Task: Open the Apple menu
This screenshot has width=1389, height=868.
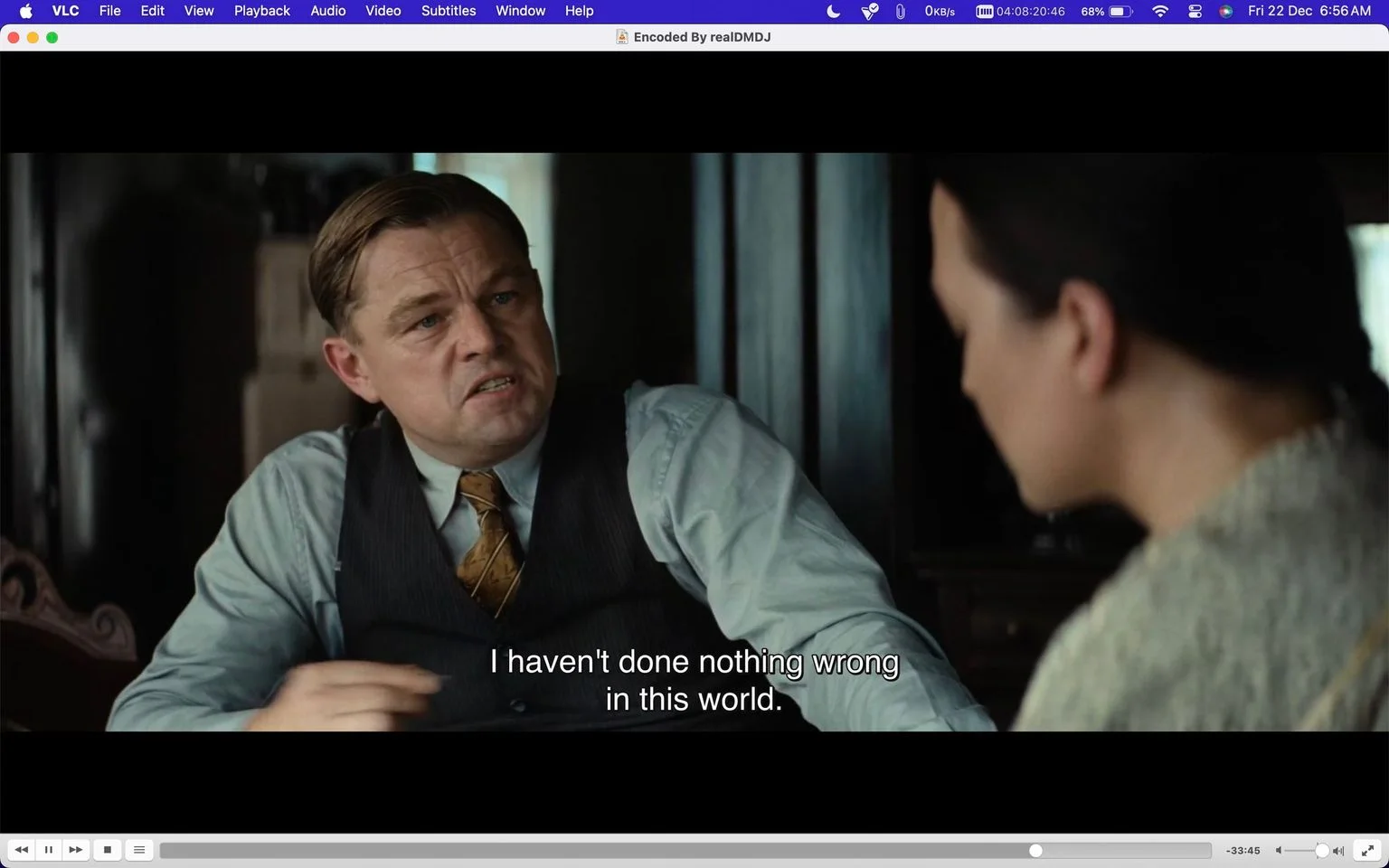Action: pyautogui.click(x=25, y=11)
